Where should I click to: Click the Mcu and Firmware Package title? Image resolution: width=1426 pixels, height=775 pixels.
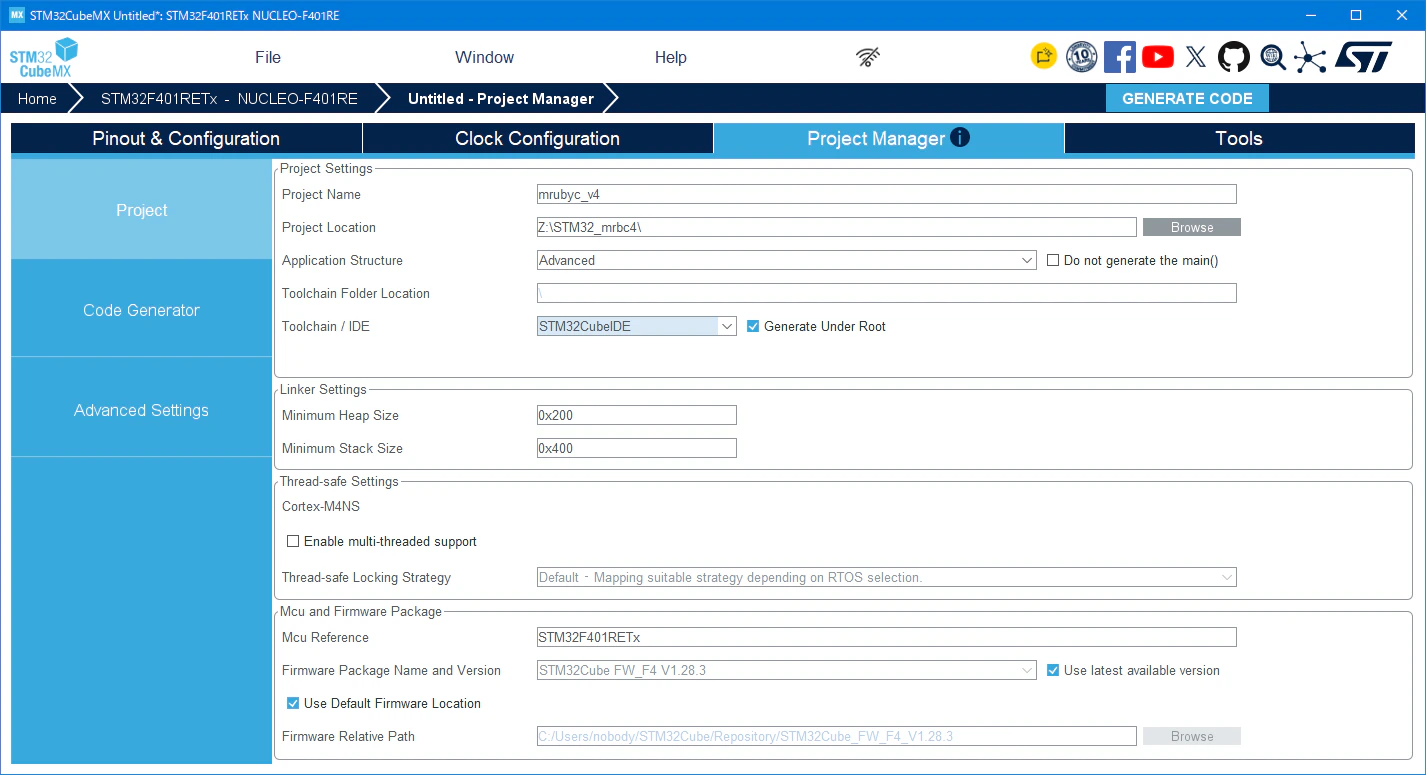(361, 611)
